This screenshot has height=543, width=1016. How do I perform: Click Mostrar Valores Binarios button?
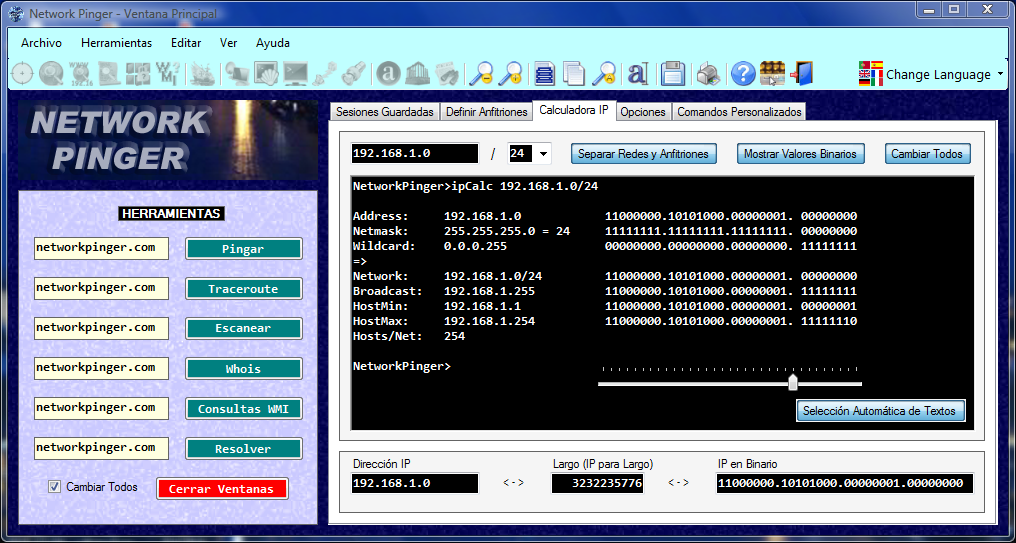[x=800, y=154]
